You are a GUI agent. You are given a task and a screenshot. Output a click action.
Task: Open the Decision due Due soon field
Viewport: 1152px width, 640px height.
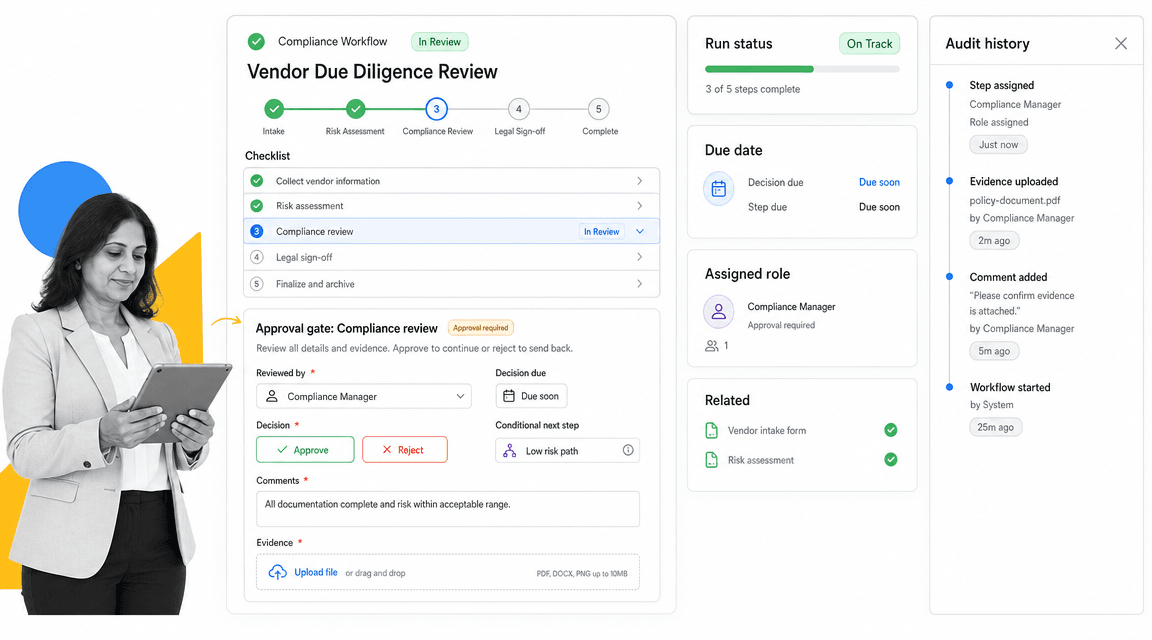531,396
